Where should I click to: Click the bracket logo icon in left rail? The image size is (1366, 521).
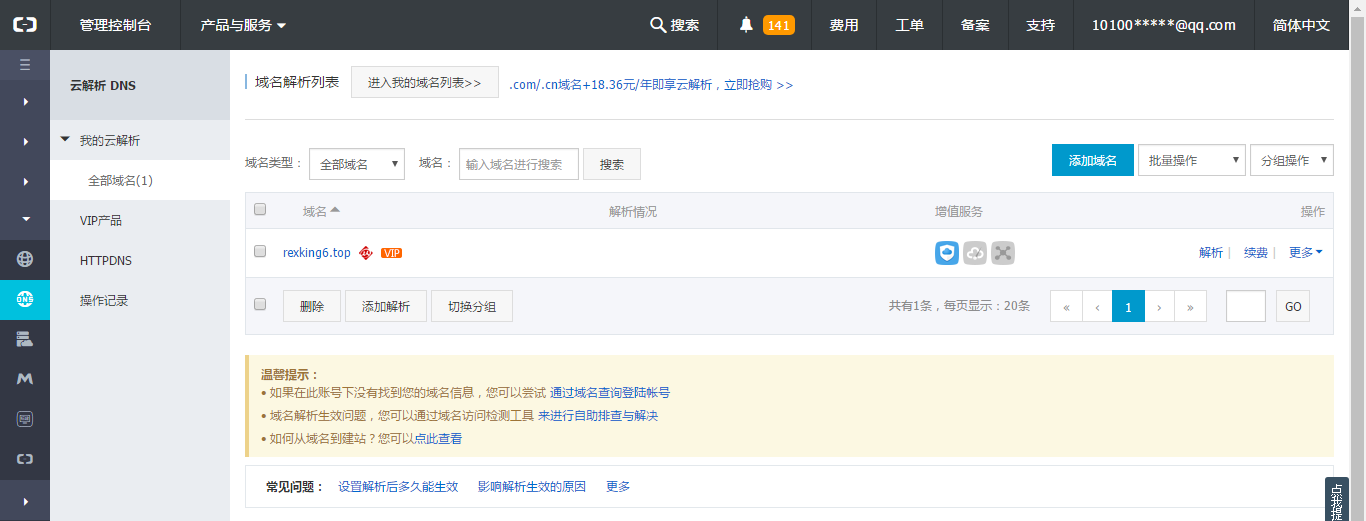[x=25, y=459]
